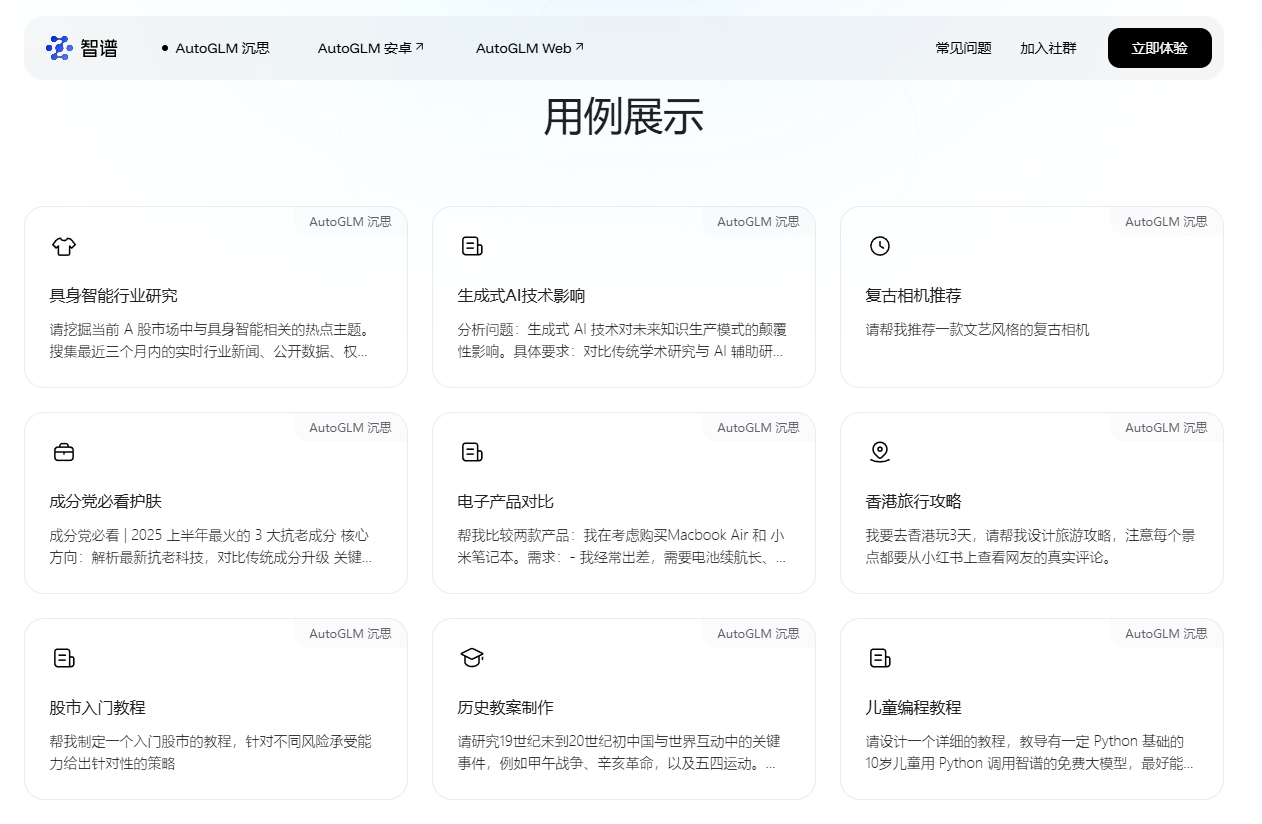The height and width of the screenshot is (824, 1262).
Task: Click the document icon on 电子产品对比 card
Action: click(x=472, y=452)
